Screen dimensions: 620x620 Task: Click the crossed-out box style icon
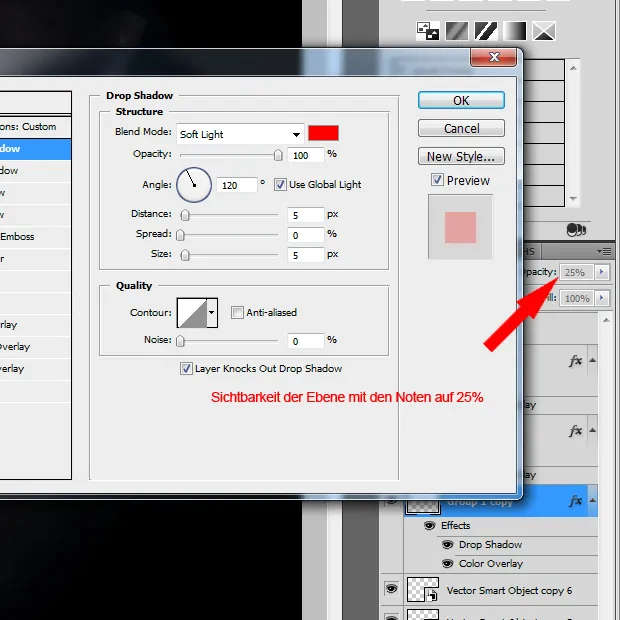coord(543,31)
